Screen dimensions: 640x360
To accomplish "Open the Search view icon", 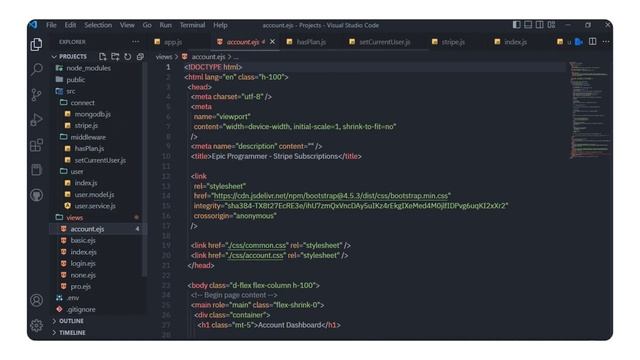I will (36, 69).
